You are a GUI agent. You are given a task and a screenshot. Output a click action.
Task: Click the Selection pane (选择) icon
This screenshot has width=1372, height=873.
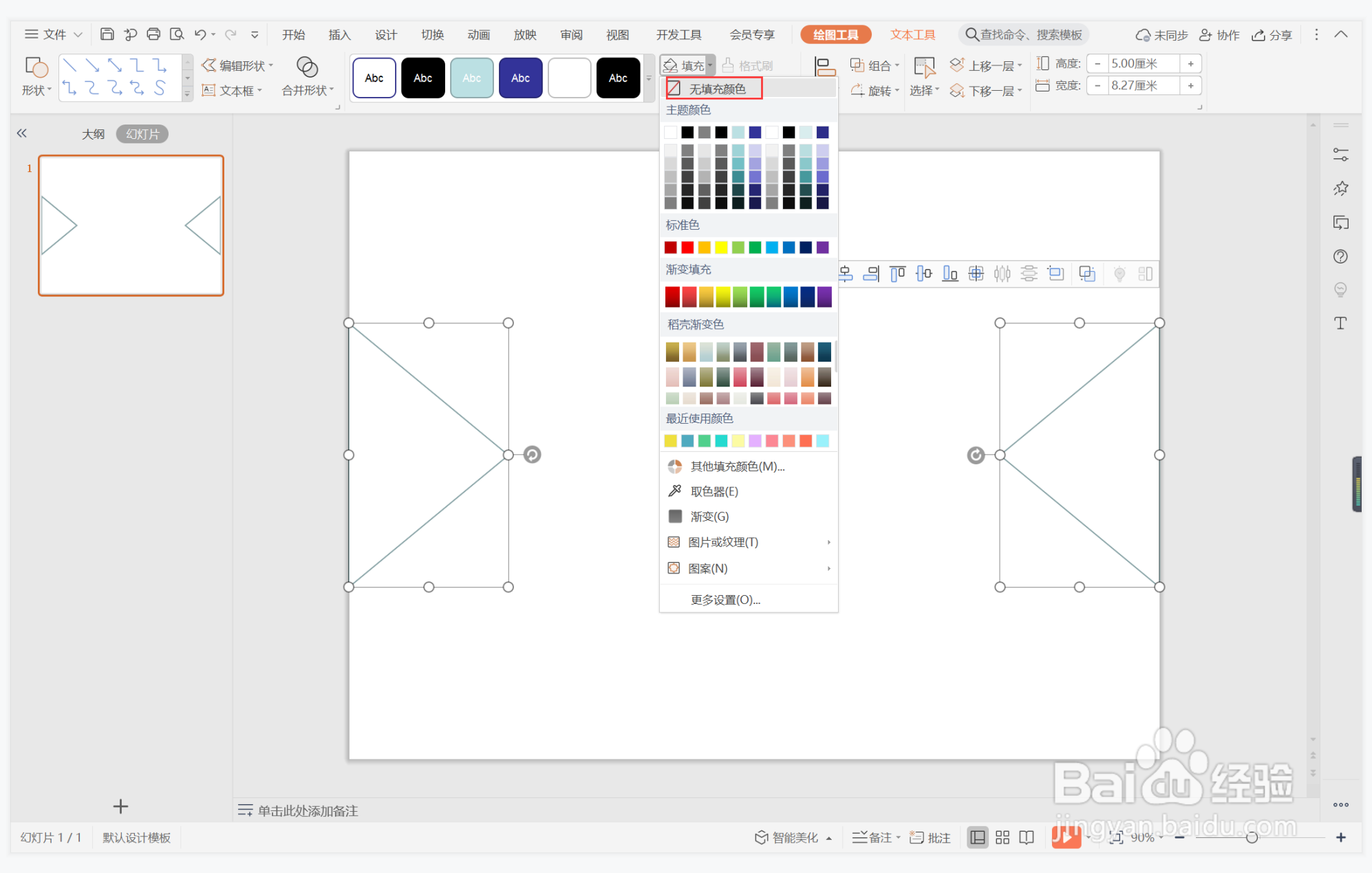924,67
